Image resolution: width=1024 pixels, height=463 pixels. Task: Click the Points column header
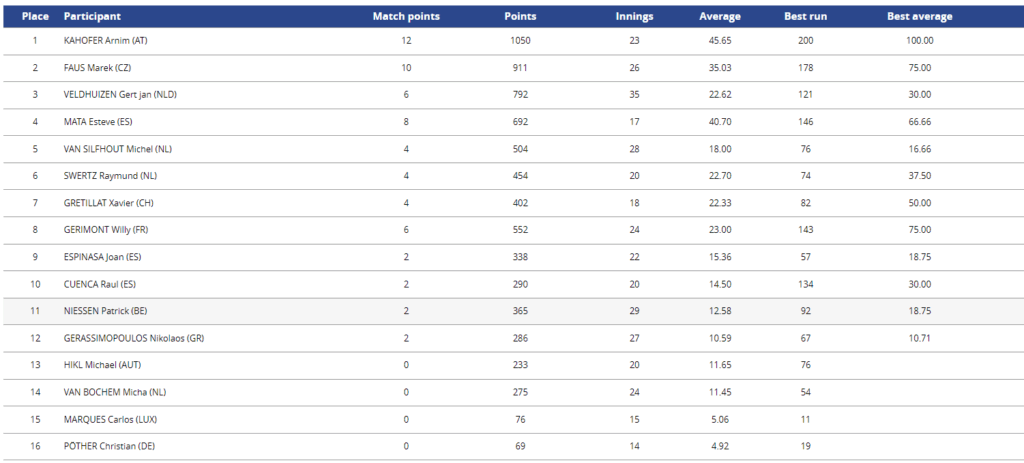[x=520, y=17]
